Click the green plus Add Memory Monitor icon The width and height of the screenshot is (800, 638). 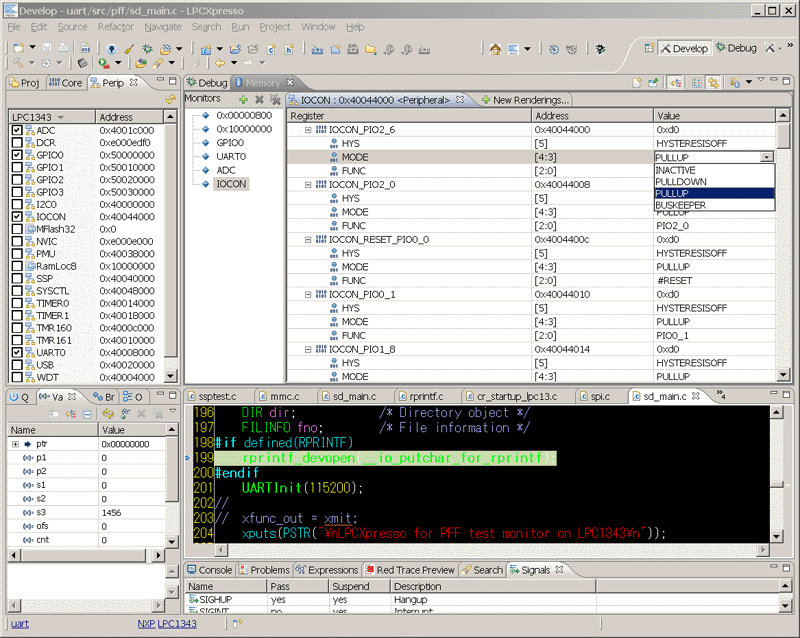243,99
